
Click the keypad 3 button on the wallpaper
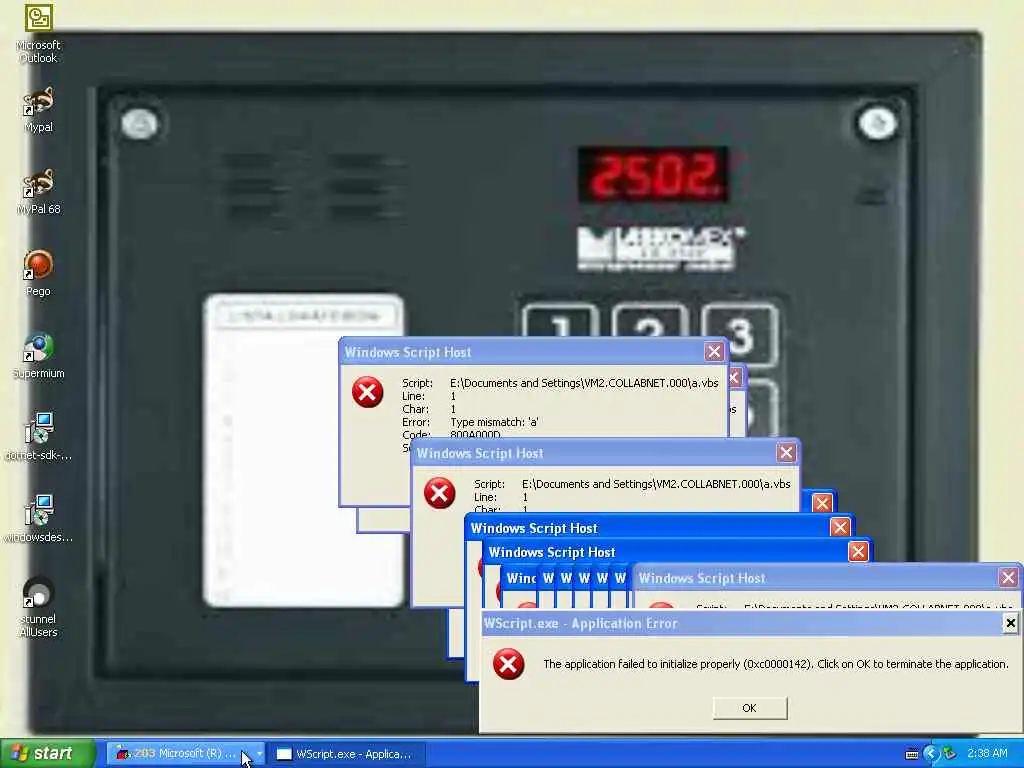pos(740,334)
